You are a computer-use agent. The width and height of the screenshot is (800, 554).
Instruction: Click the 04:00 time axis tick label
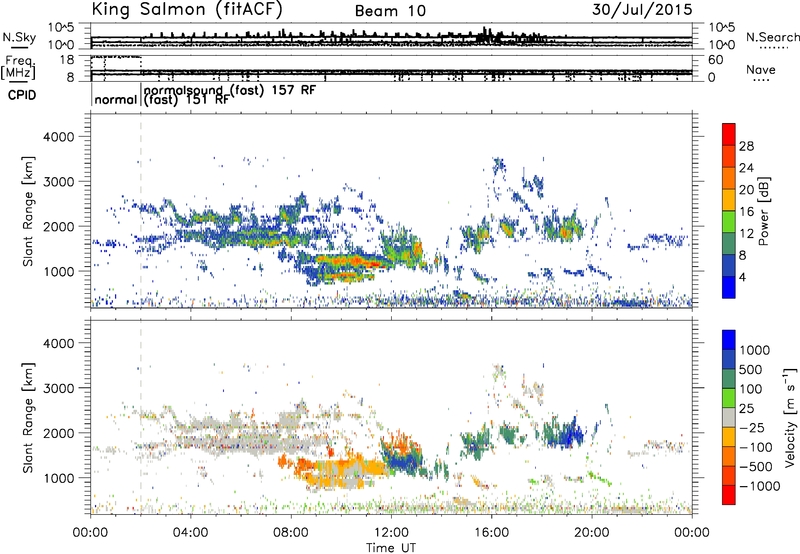coord(190,533)
